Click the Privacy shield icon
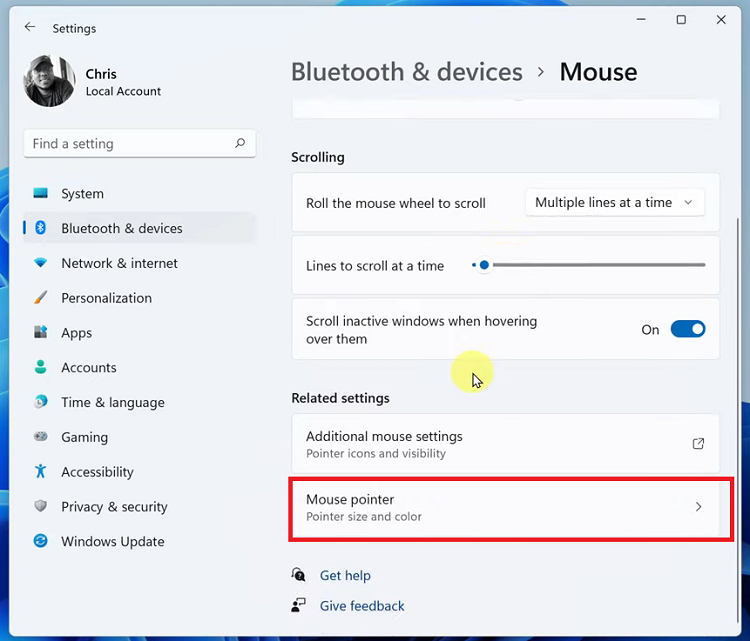The width and height of the screenshot is (750, 641). [x=41, y=506]
